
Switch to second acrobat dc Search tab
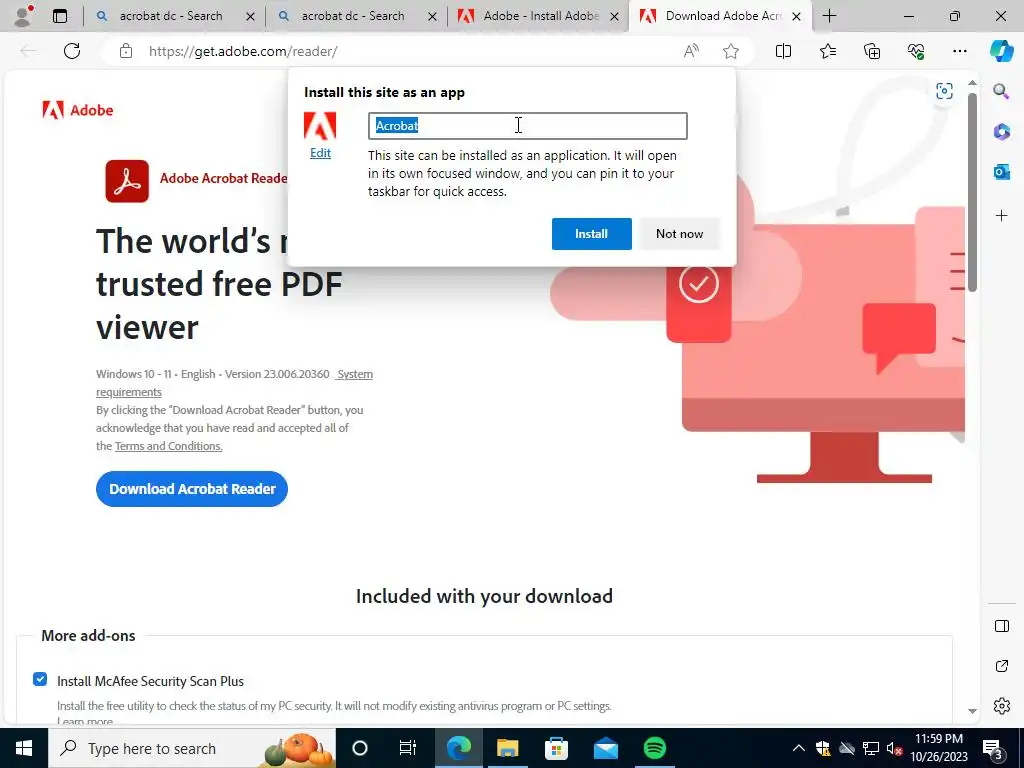click(352, 16)
